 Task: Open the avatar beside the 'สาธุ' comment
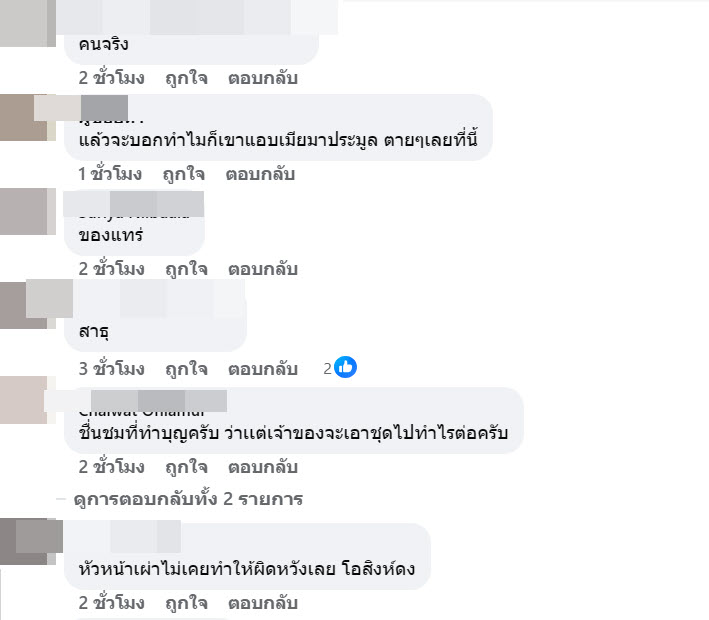pyautogui.click(x=28, y=304)
